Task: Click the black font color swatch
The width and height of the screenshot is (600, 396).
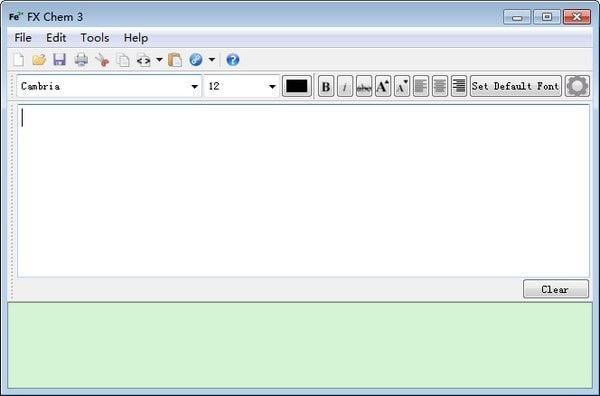Action: pos(297,86)
